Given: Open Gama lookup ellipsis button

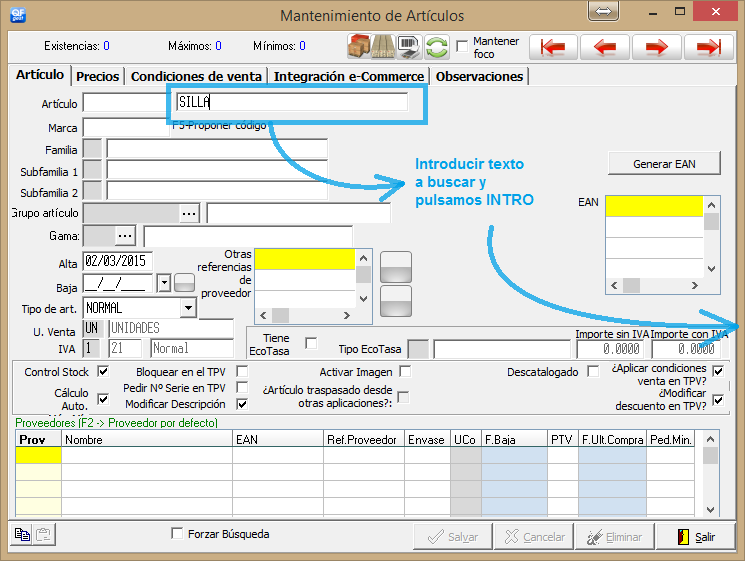Looking at the screenshot, I should tap(125, 235).
